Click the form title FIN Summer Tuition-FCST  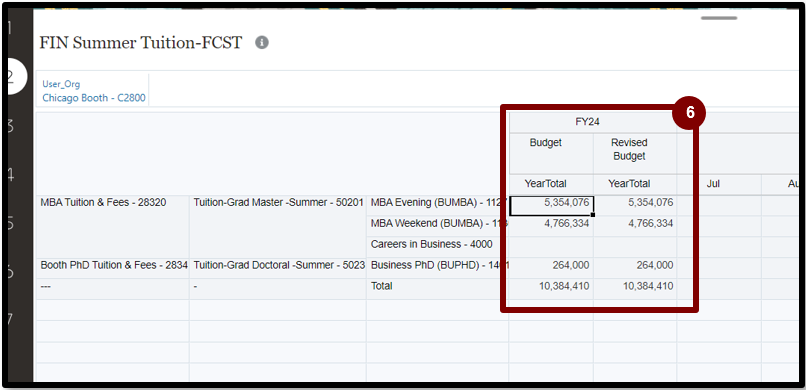[141, 43]
